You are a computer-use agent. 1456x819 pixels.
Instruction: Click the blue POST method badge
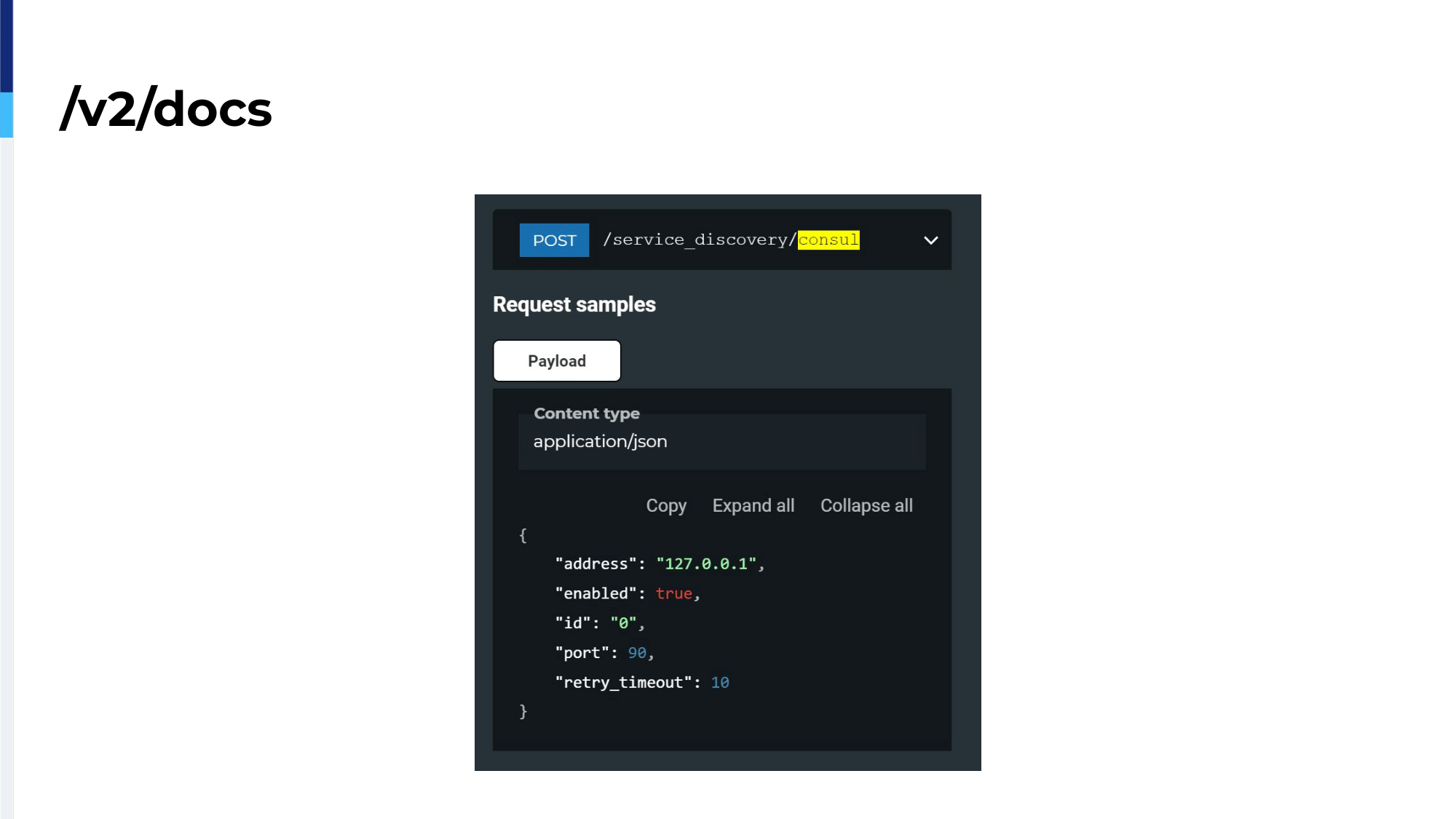pos(554,240)
